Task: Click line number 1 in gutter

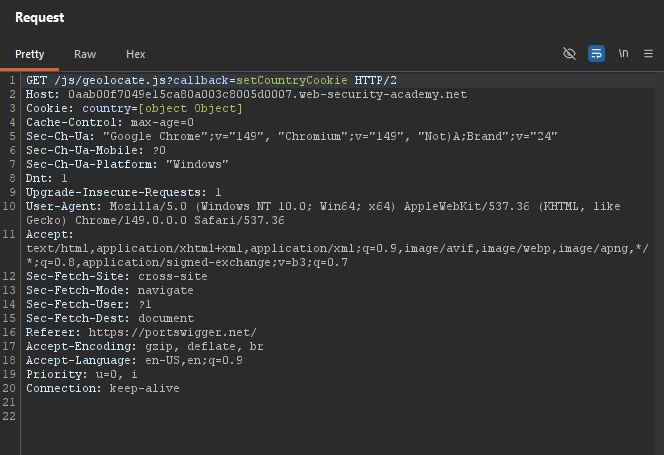Action: pos(12,80)
